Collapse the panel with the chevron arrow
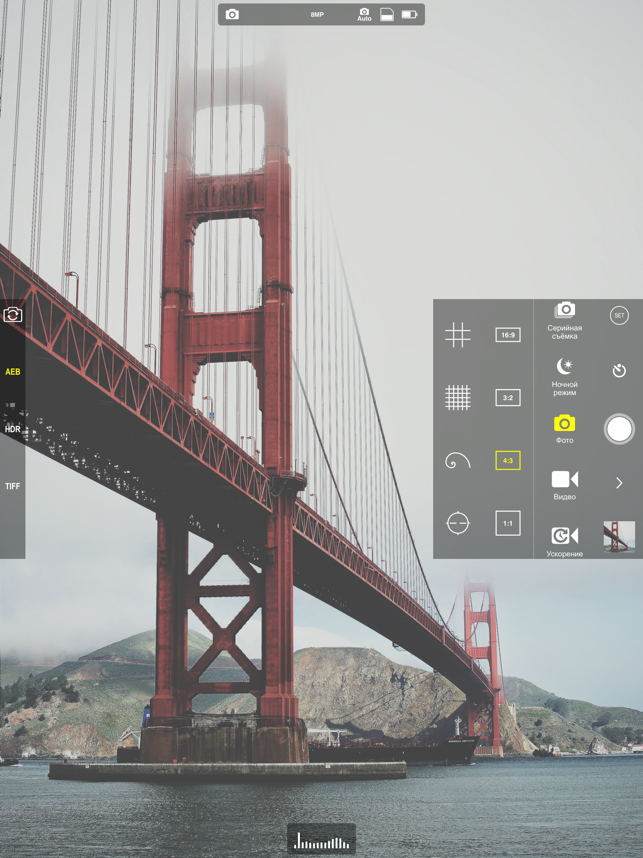Viewport: 643px width, 858px height. pos(619,483)
